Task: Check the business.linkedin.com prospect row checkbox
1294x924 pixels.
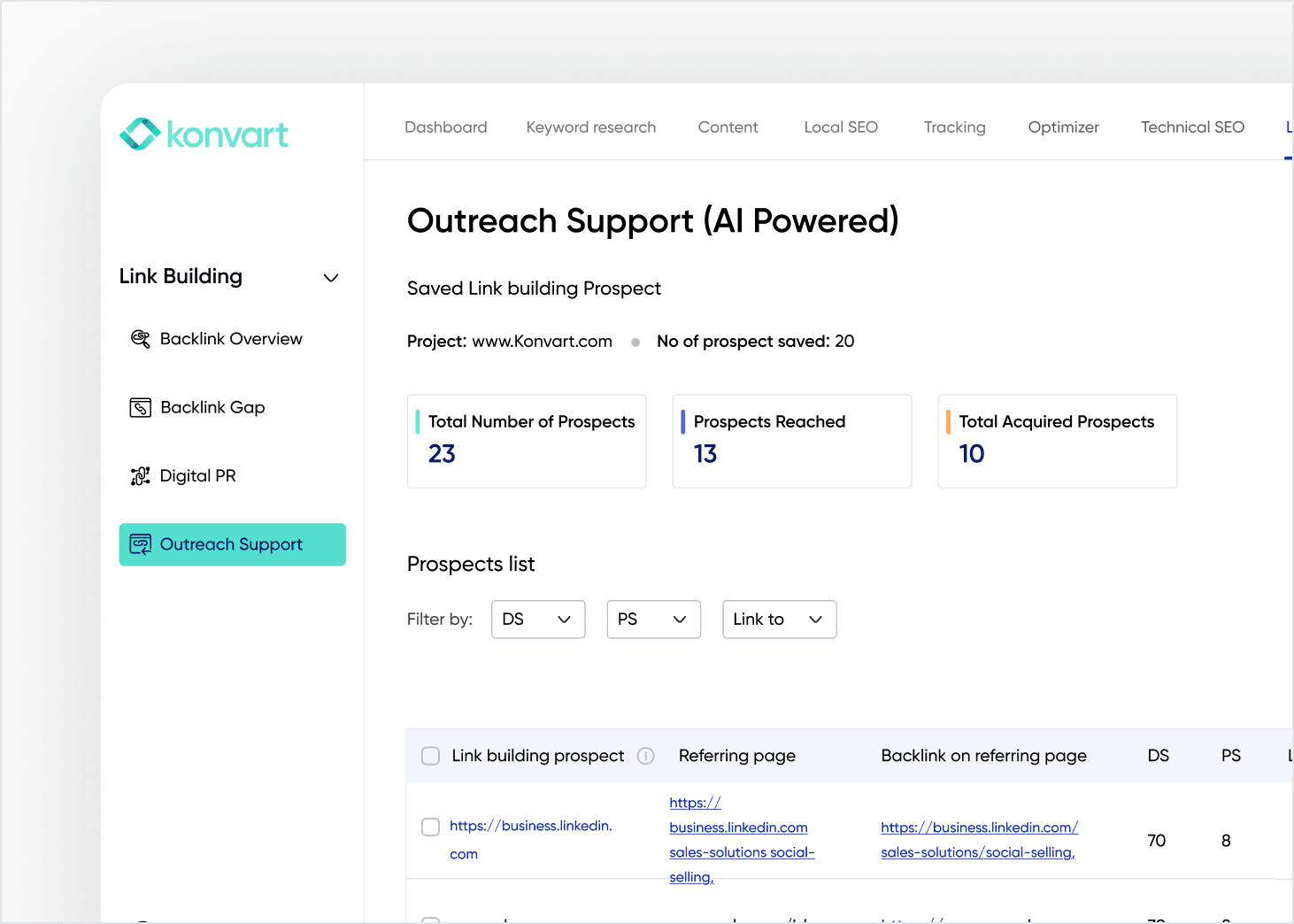Action: click(x=430, y=827)
